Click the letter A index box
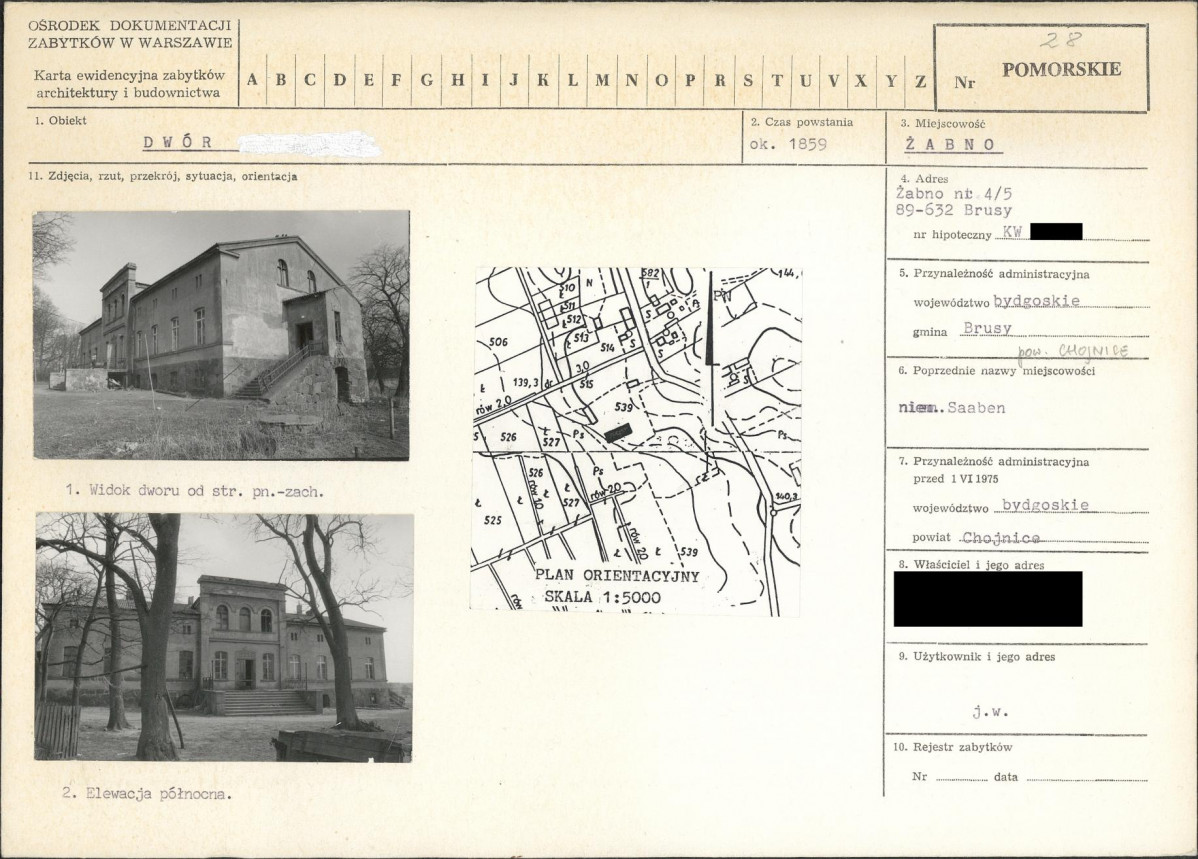 click(x=252, y=80)
